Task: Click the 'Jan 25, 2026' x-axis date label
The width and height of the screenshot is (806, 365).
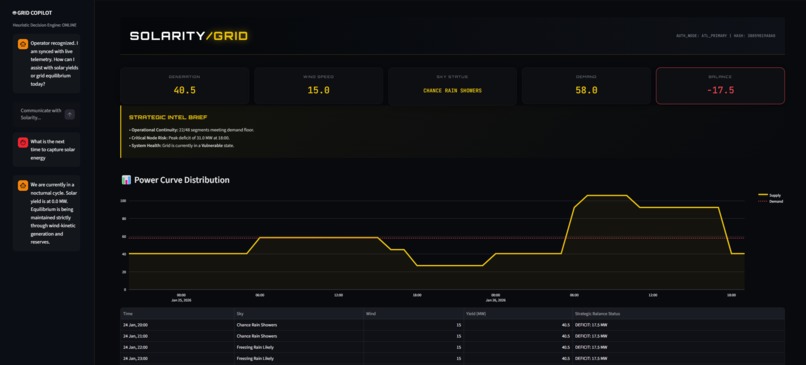Action: [181, 300]
